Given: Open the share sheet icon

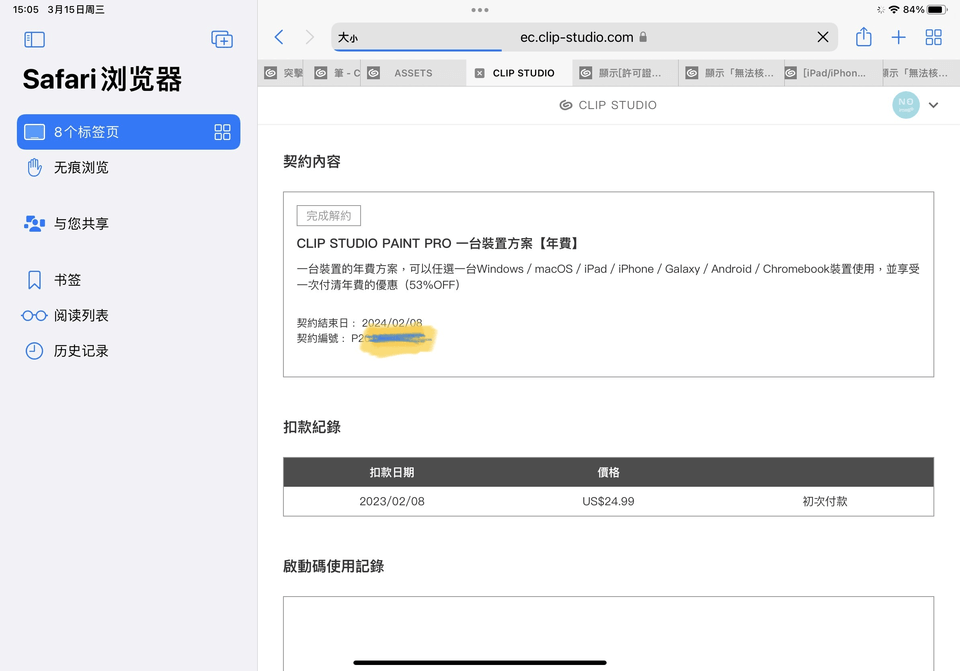Looking at the screenshot, I should [863, 37].
